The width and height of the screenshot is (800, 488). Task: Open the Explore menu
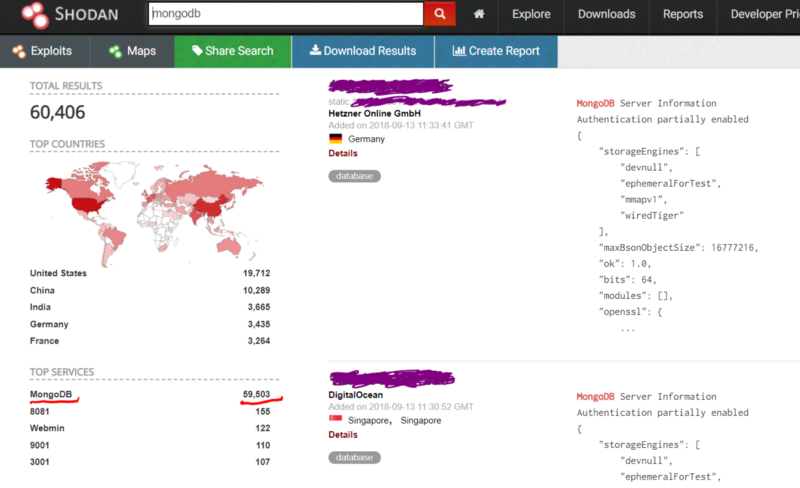click(531, 14)
